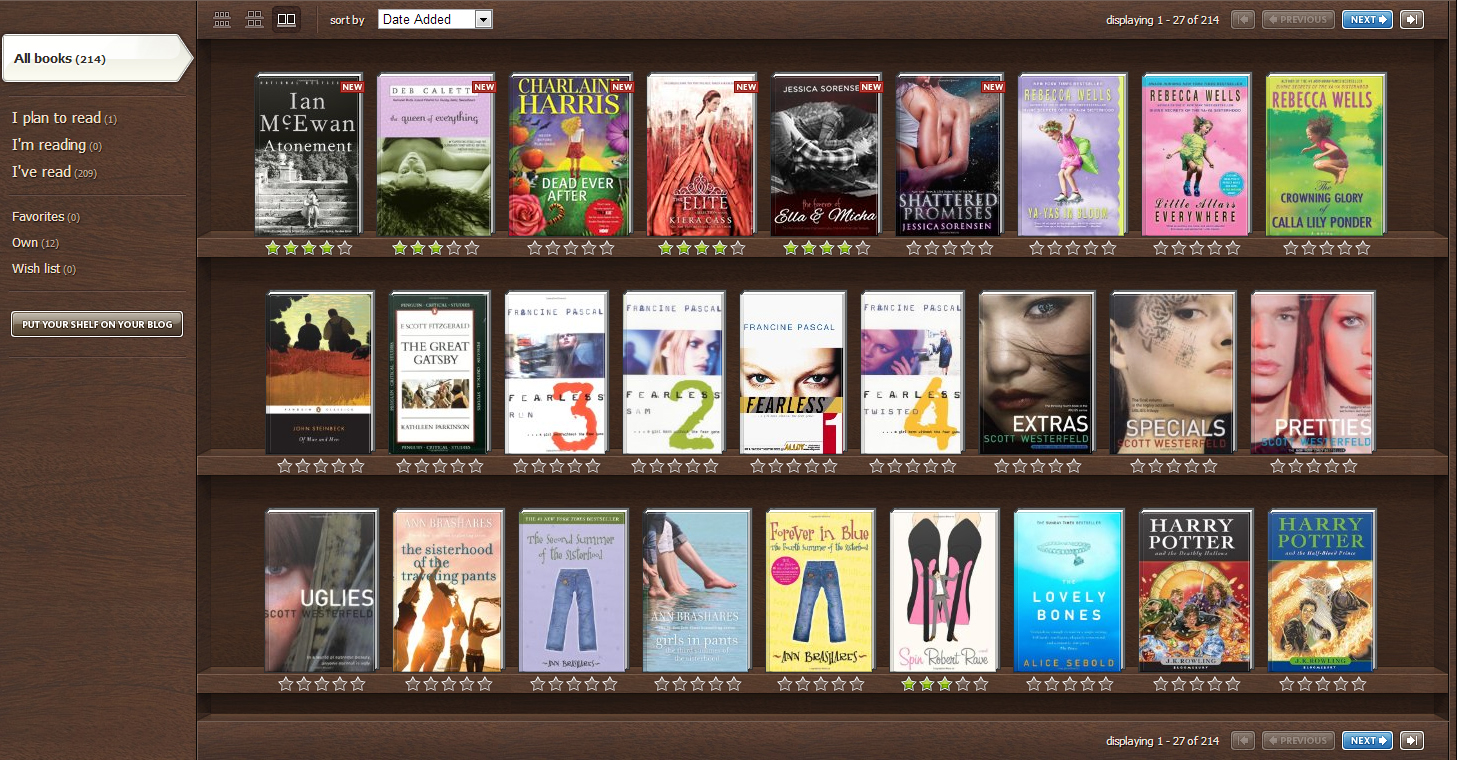The height and width of the screenshot is (760, 1457).
Task: Open the Of Mice and Men cover
Action: click(x=320, y=373)
